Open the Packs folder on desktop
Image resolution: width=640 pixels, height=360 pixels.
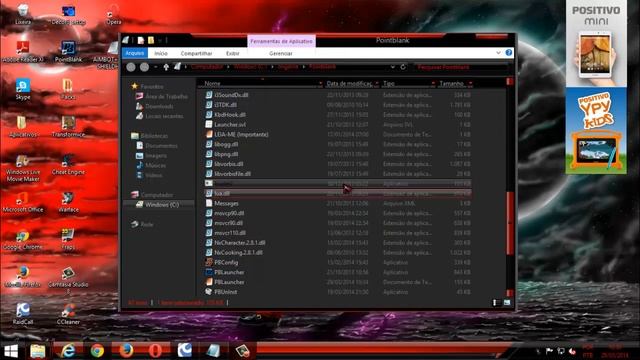[68, 89]
